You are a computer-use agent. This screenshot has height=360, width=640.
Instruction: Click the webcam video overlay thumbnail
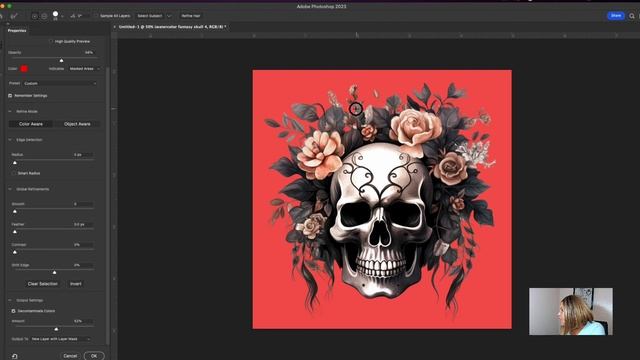pos(571,311)
